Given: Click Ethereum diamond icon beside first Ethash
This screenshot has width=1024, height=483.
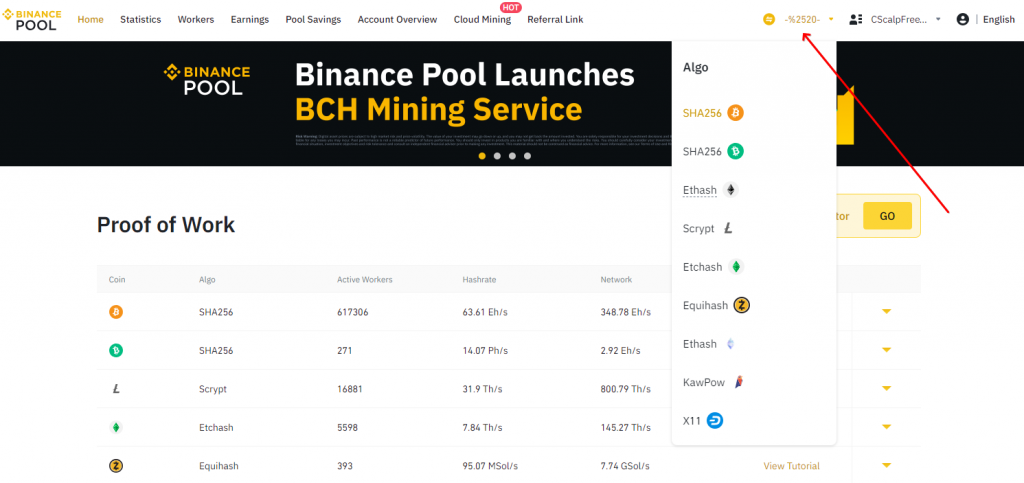Looking at the screenshot, I should pyautogui.click(x=731, y=190).
